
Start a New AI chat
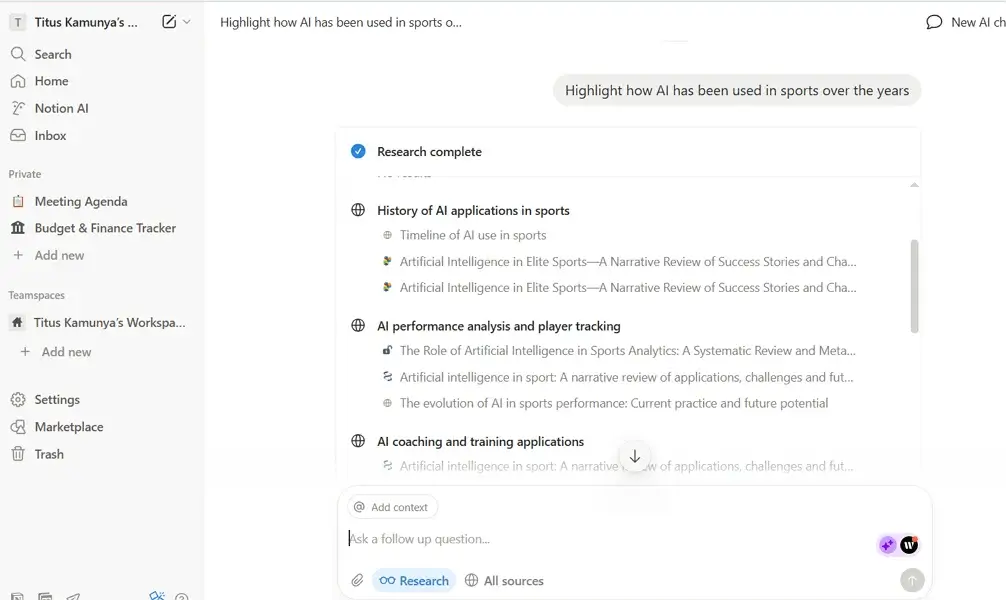[x=965, y=22]
